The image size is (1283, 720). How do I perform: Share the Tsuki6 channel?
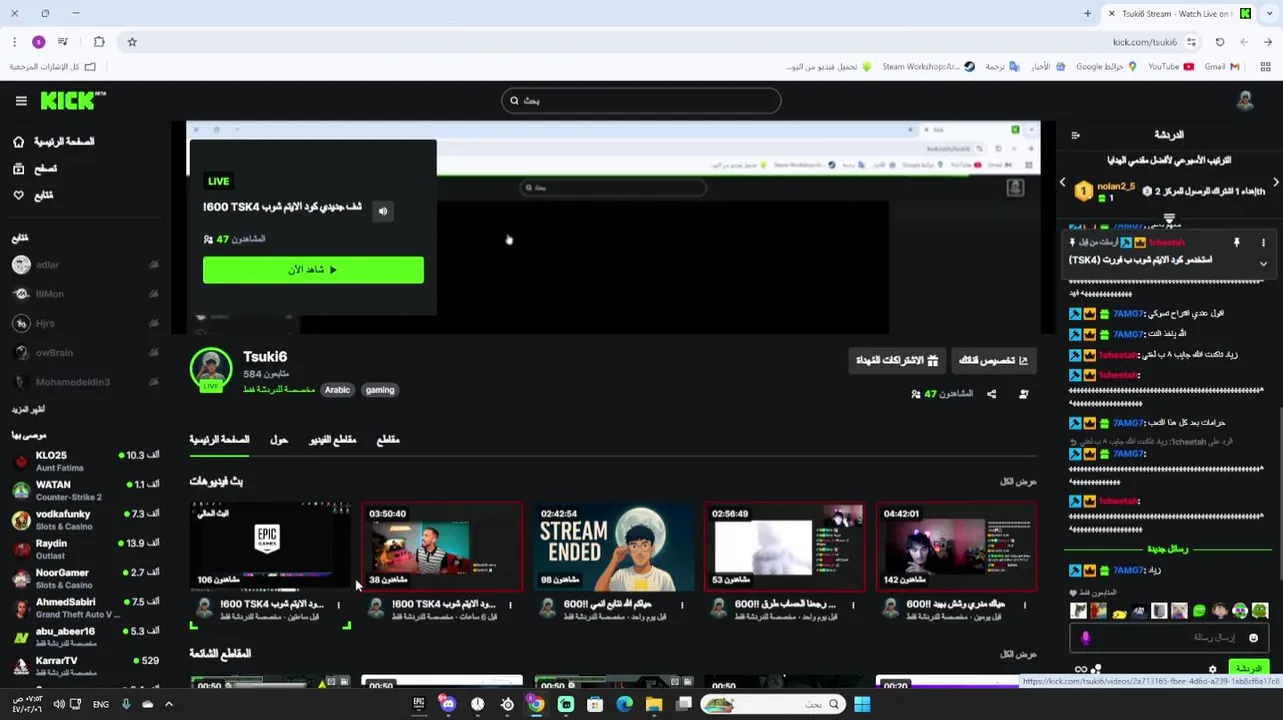click(x=991, y=394)
